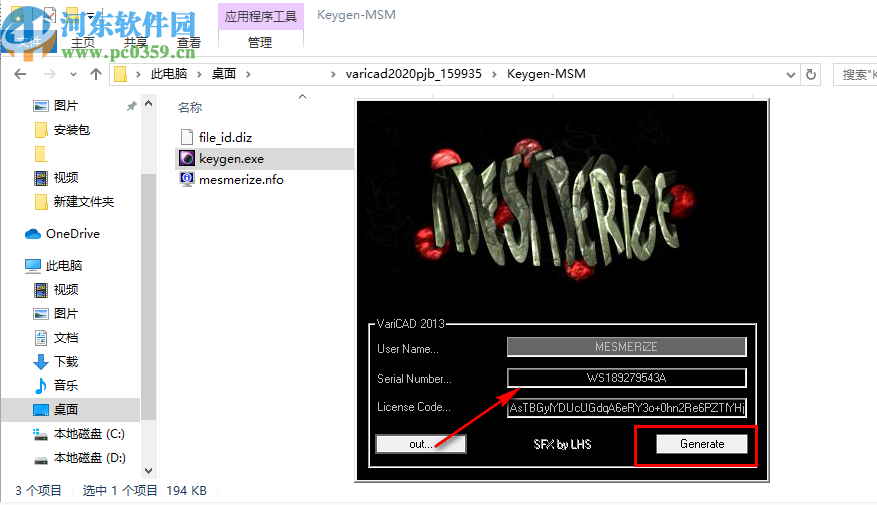The width and height of the screenshot is (877, 505).
Task: Select the file_id.diz file
Action: [225, 137]
